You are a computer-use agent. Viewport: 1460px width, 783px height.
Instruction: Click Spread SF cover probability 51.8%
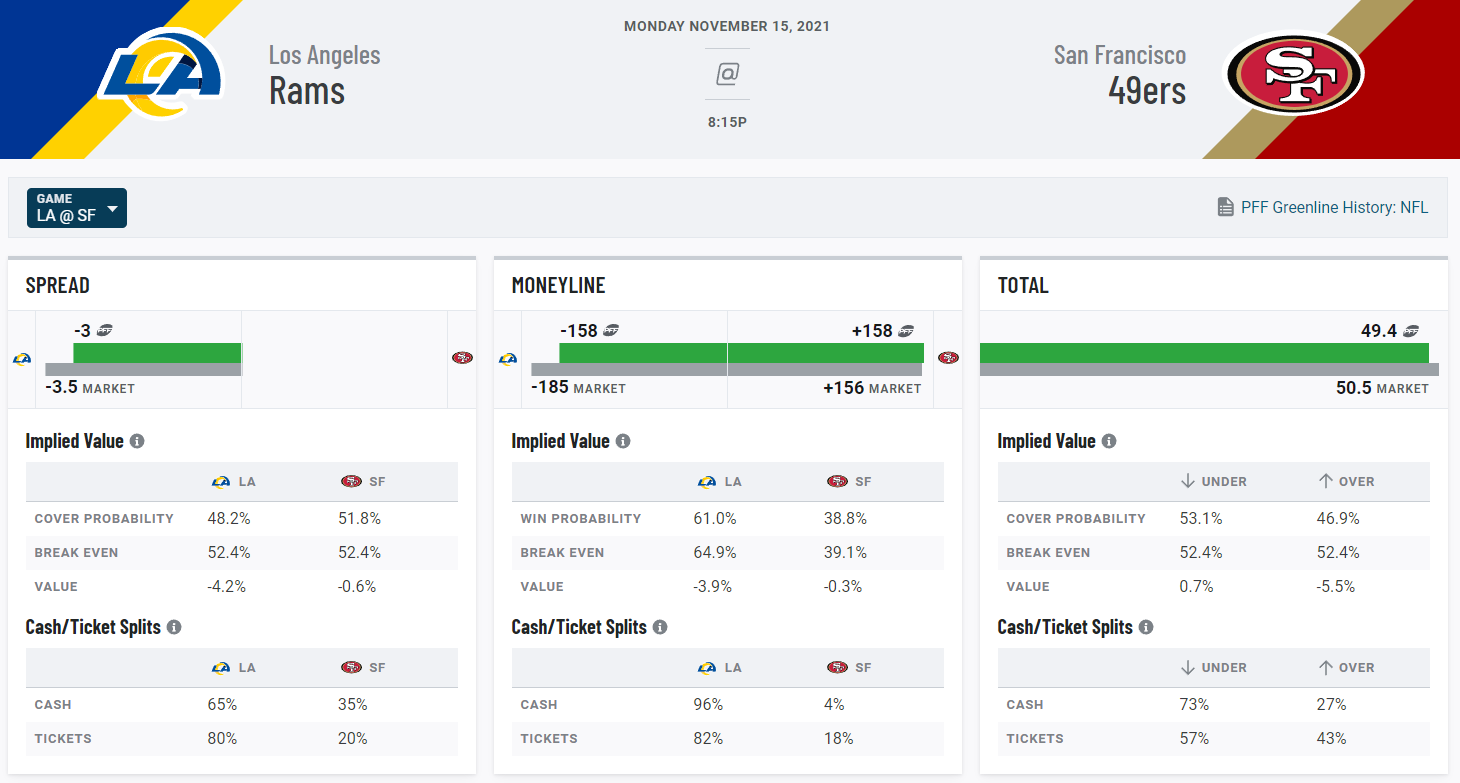359,518
